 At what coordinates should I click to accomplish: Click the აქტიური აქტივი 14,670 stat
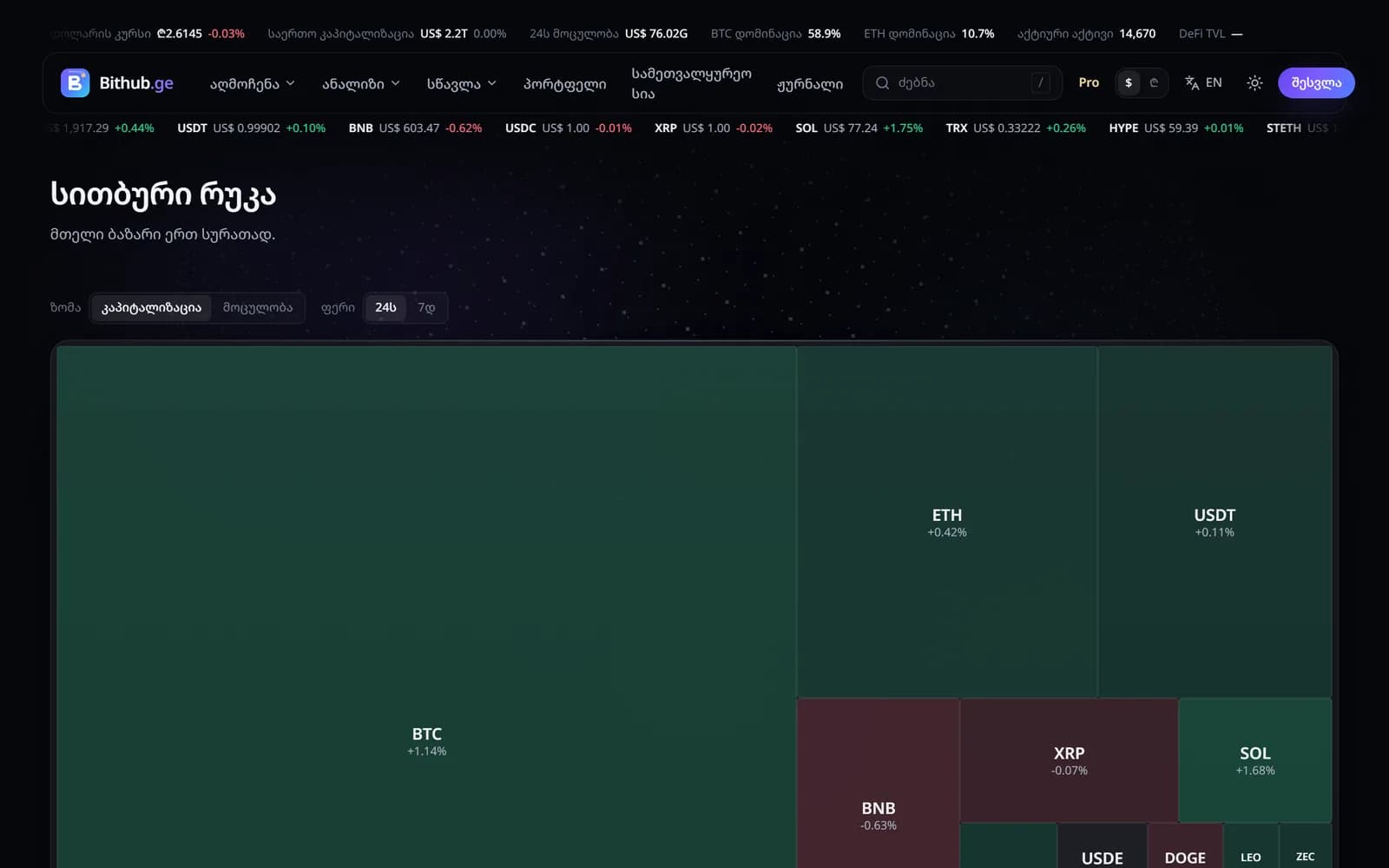pos(1086,34)
